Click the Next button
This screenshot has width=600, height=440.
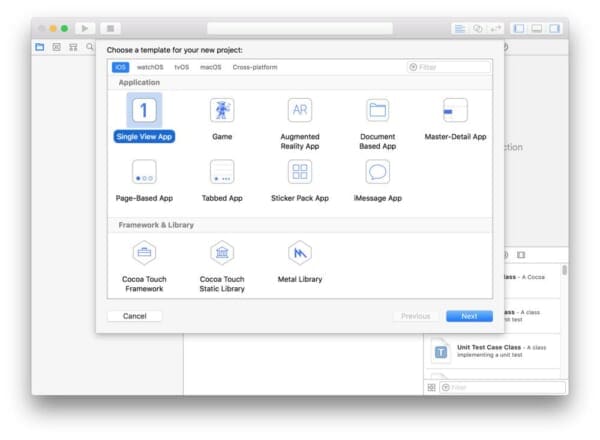[469, 316]
